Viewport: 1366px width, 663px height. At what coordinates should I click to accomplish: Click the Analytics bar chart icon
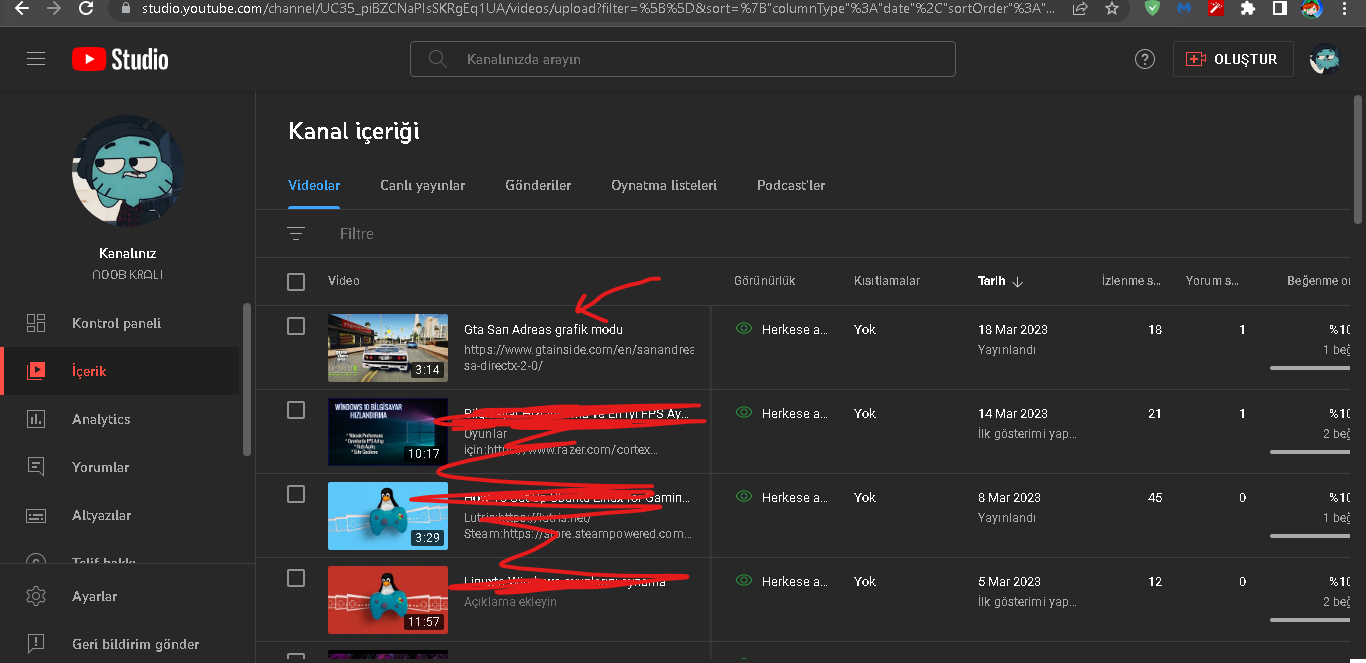(x=36, y=419)
